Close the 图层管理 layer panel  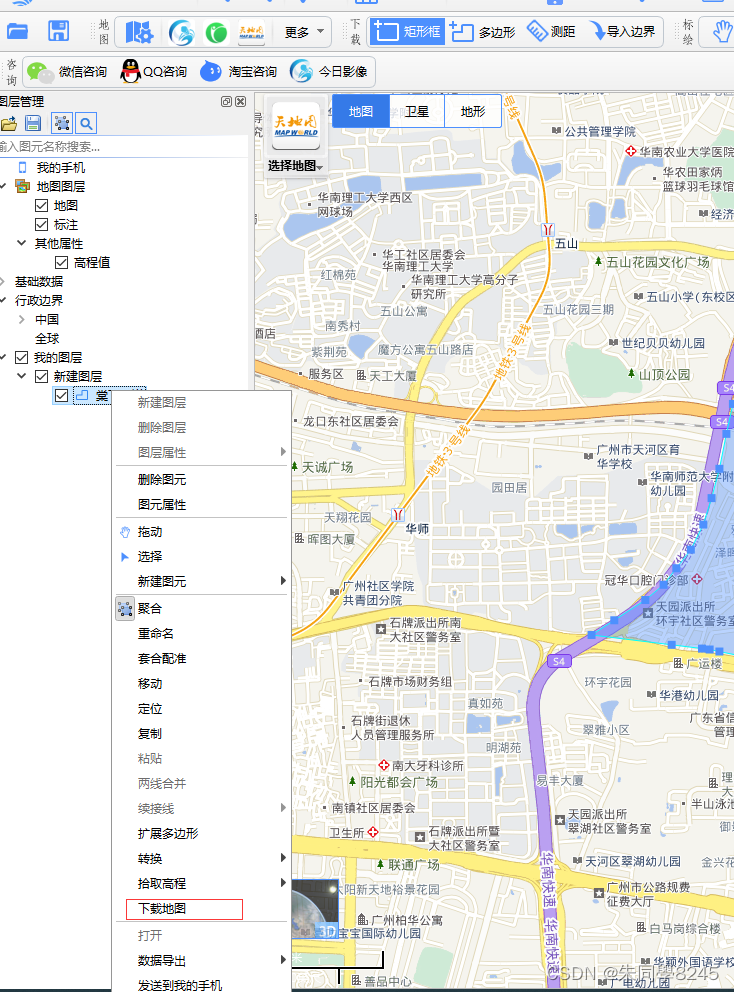tap(240, 101)
